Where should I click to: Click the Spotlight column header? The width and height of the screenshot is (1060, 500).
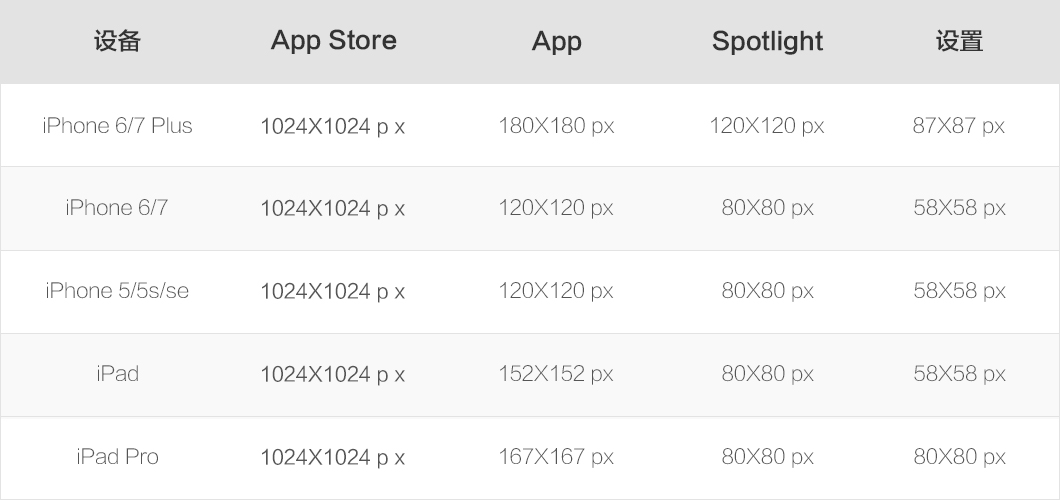pos(767,41)
